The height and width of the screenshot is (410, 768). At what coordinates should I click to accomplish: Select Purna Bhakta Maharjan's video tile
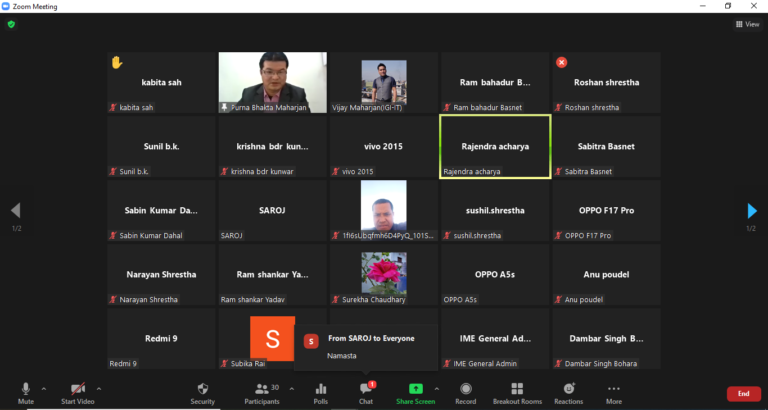[272, 82]
